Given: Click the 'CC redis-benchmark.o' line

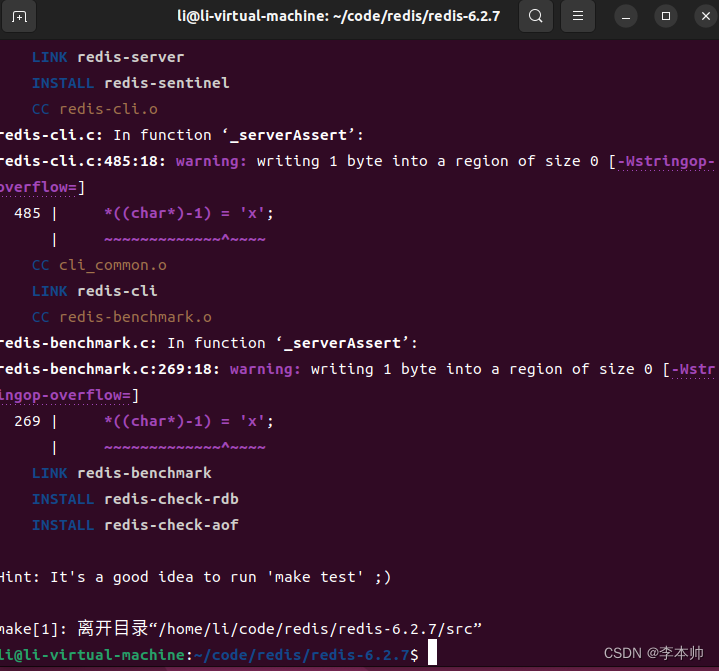Looking at the screenshot, I should 122,317.
